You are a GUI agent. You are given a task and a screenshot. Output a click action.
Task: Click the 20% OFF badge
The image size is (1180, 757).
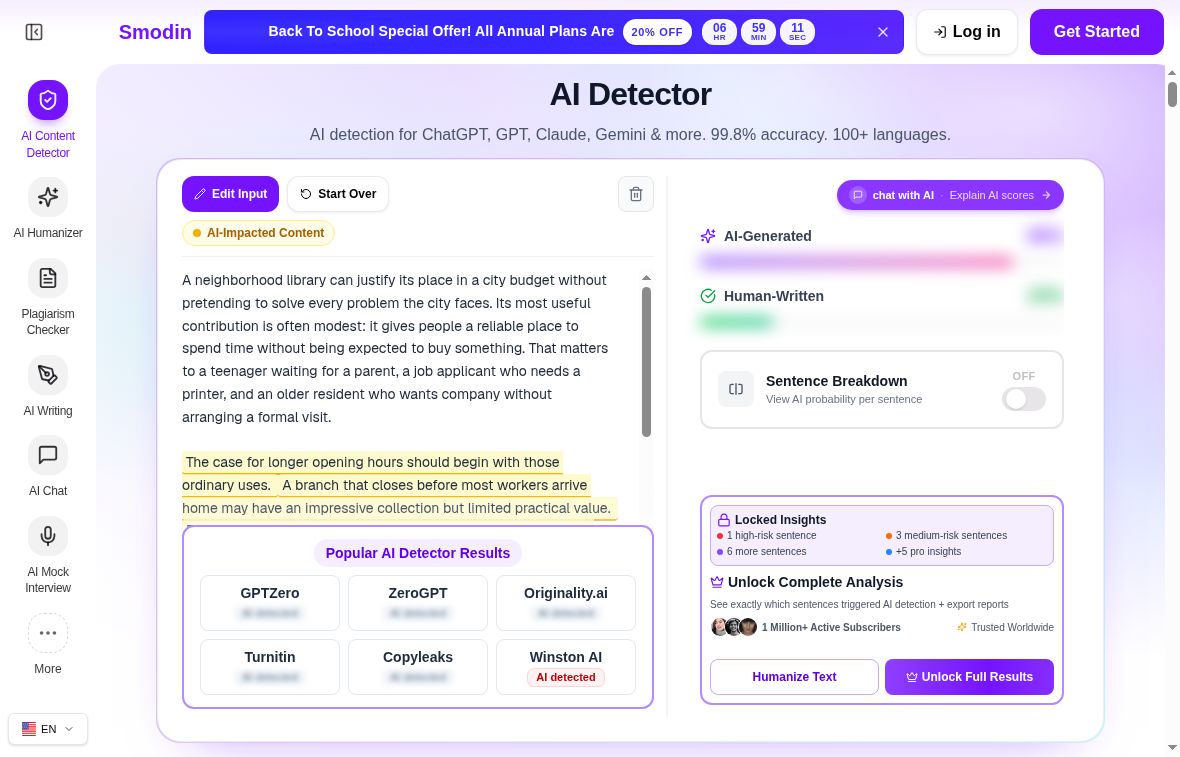coord(657,32)
